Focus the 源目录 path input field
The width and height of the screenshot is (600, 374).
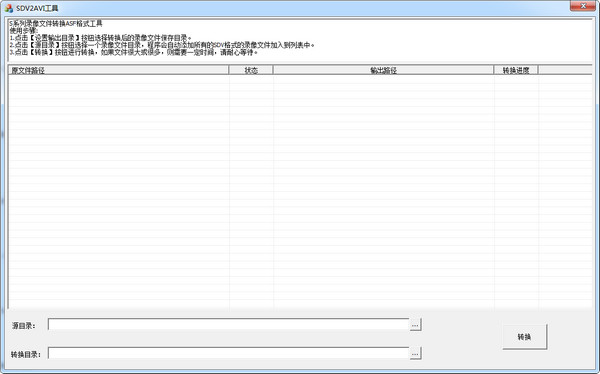pyautogui.click(x=228, y=324)
